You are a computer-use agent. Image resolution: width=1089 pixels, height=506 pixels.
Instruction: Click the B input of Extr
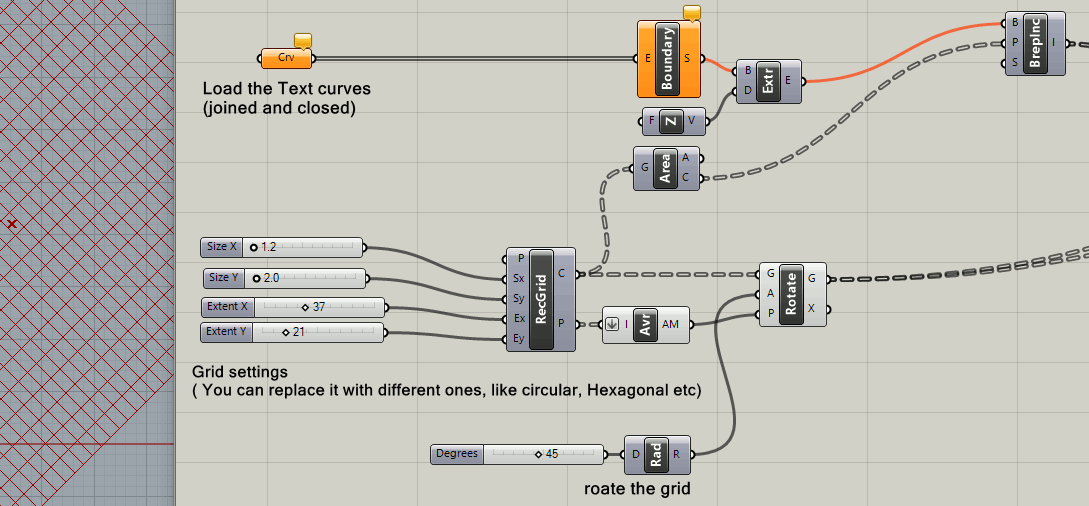(x=747, y=70)
